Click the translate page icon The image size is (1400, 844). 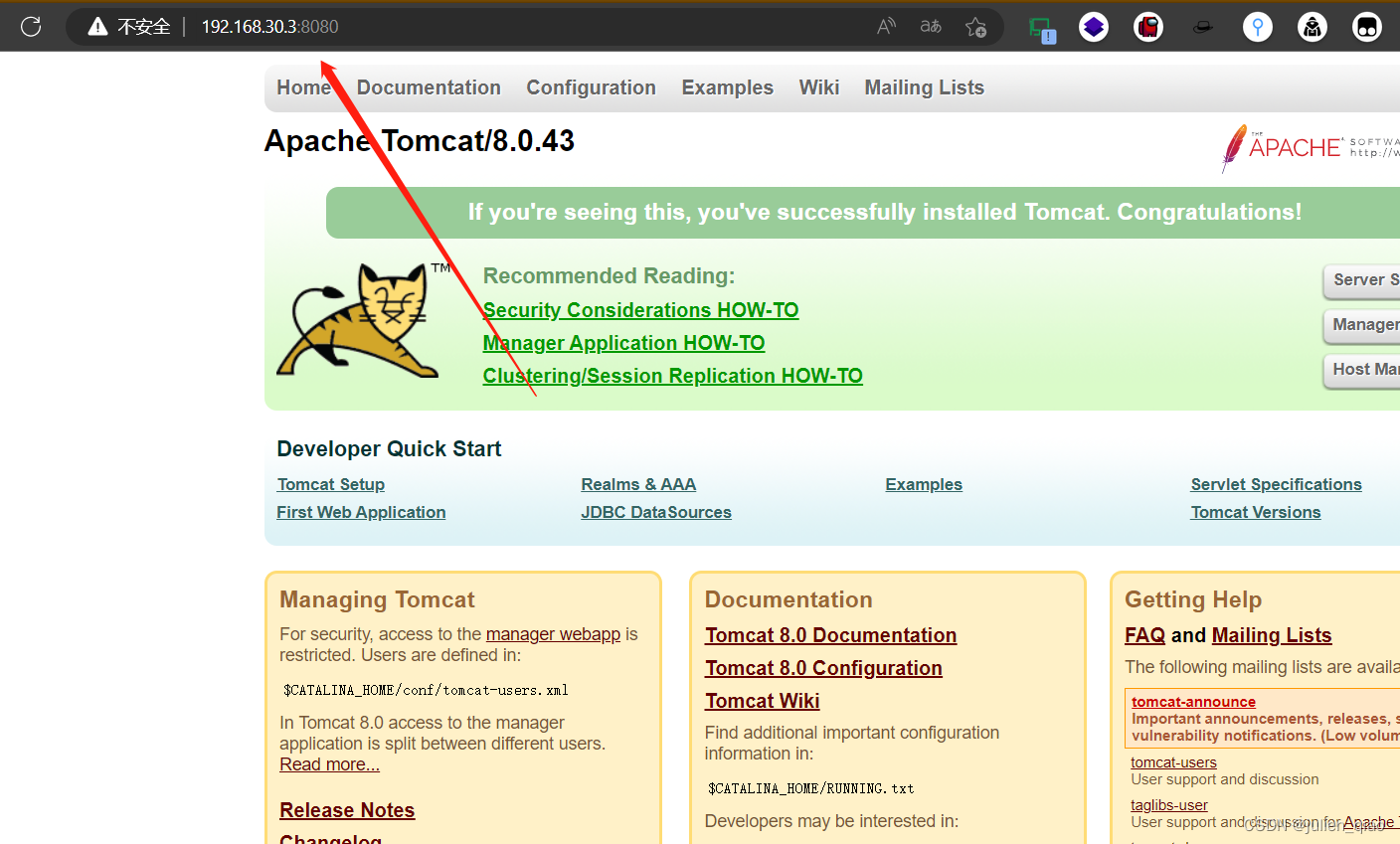click(x=931, y=27)
